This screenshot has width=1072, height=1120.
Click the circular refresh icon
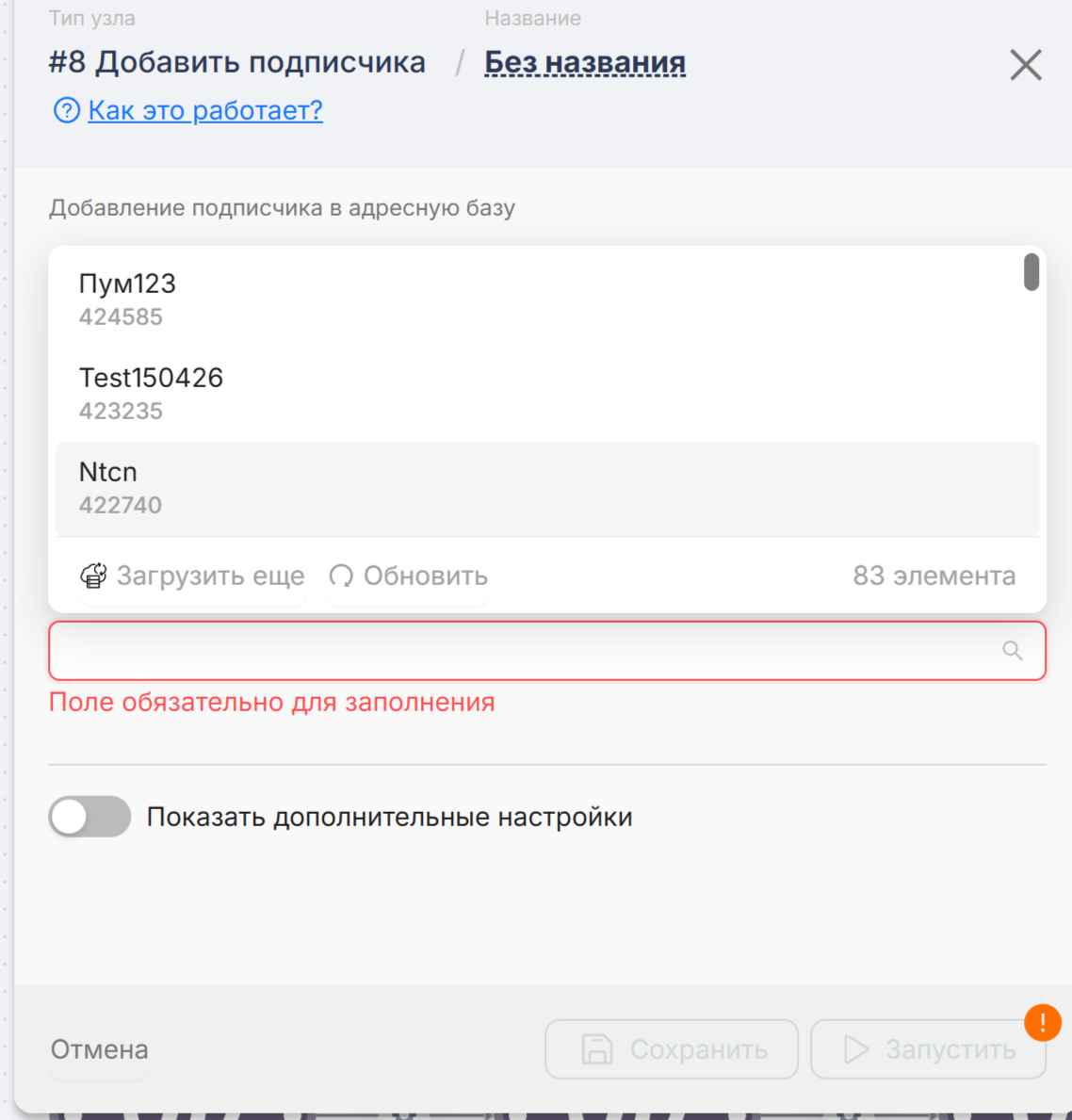pos(341,576)
